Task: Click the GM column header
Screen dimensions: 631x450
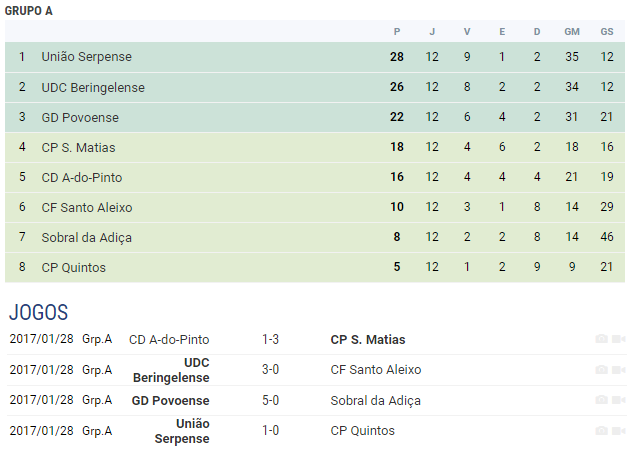Action: (572, 31)
